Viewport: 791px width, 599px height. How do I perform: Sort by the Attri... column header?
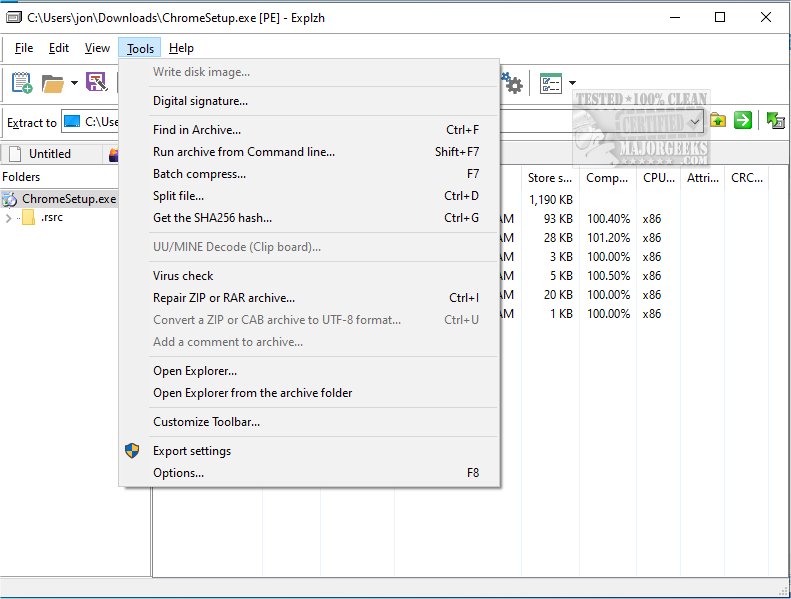tap(702, 178)
